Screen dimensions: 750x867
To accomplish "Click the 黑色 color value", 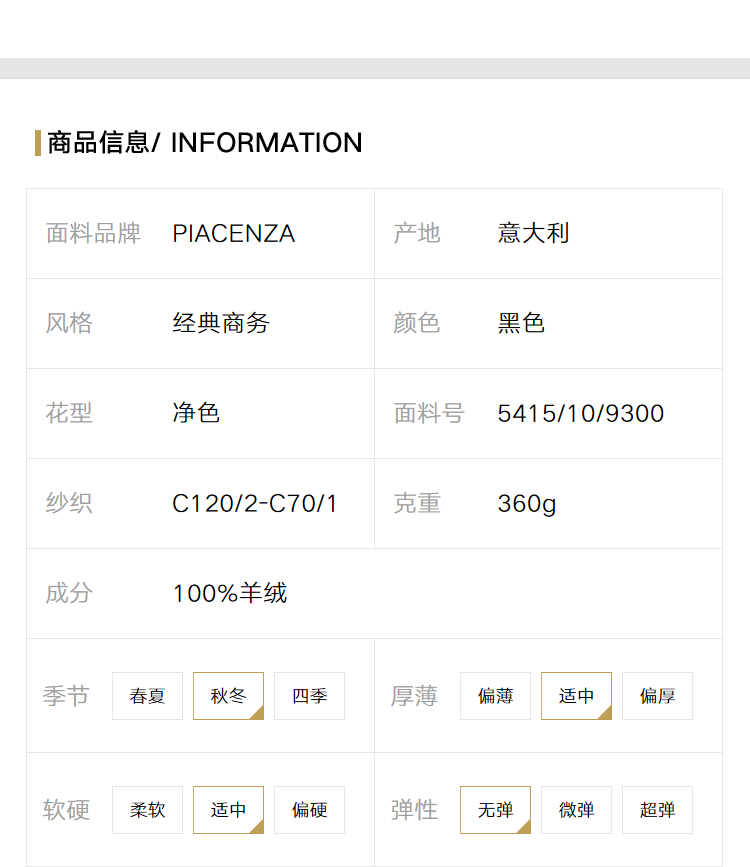I will (521, 323).
